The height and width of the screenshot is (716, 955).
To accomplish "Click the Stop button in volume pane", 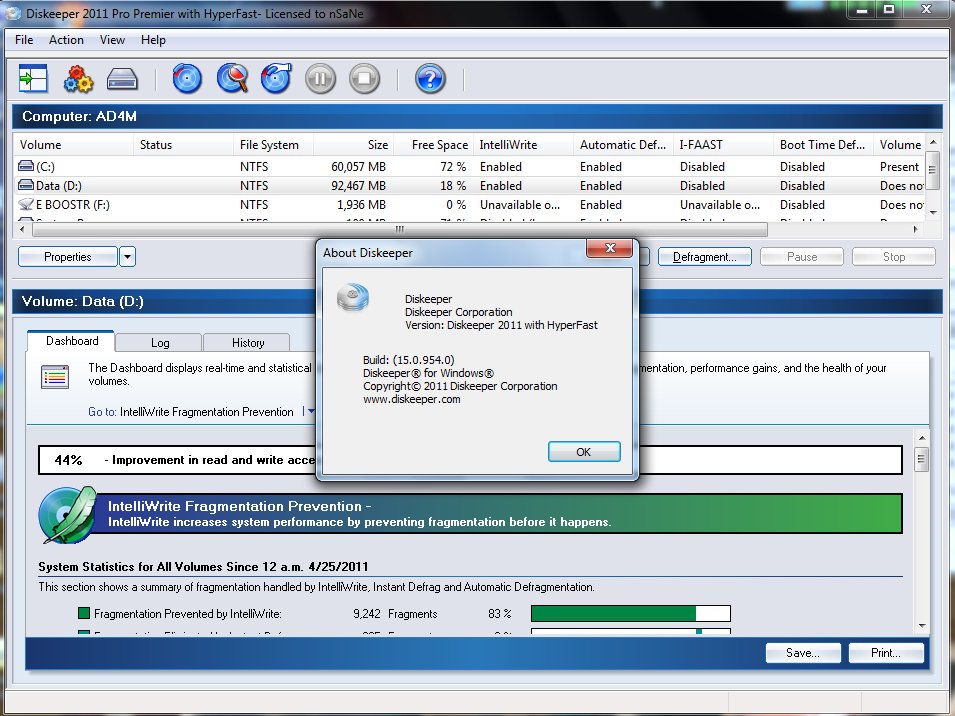I will point(893,257).
